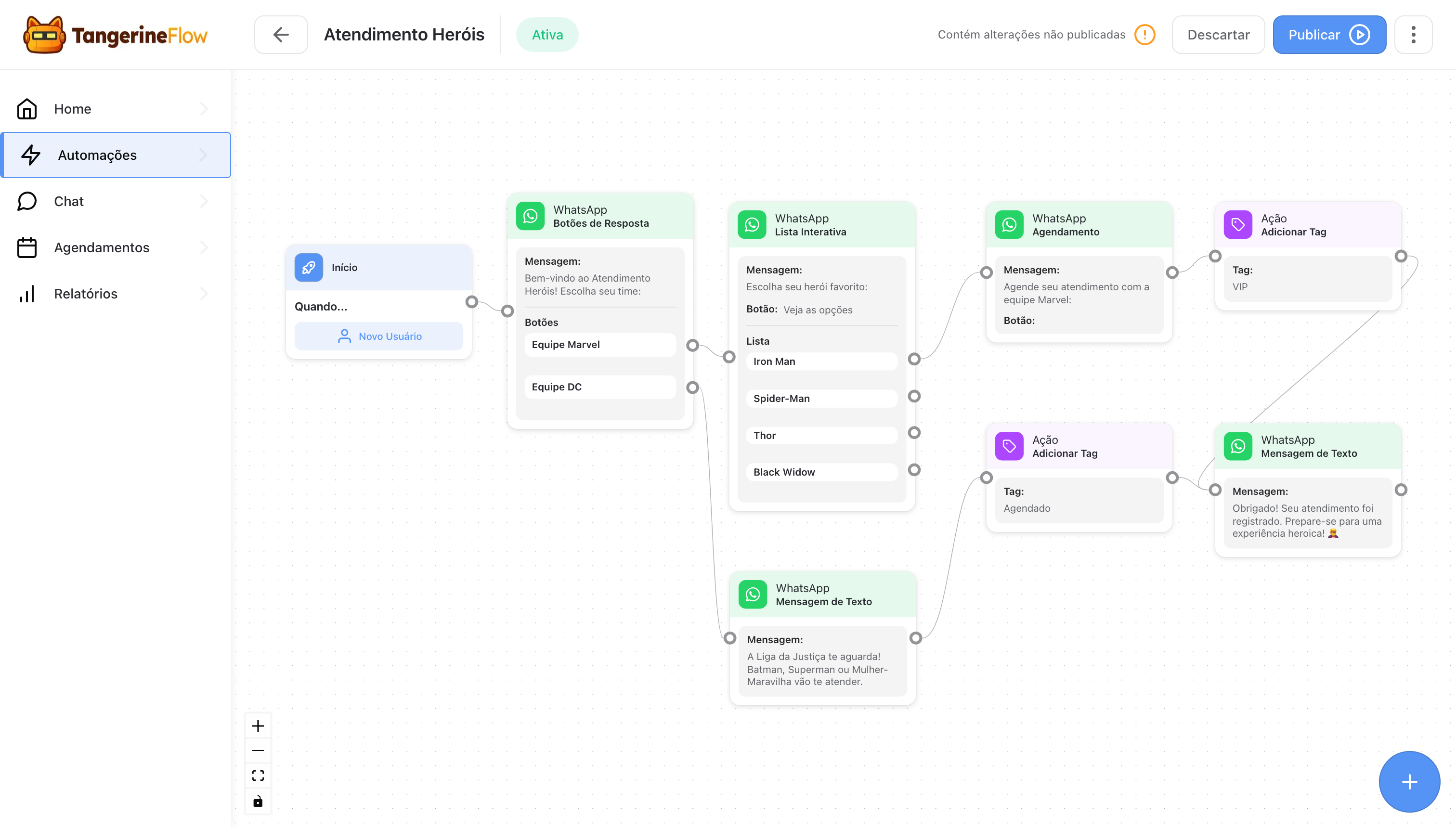
Task: Click the Publicar button
Action: coord(1329,35)
